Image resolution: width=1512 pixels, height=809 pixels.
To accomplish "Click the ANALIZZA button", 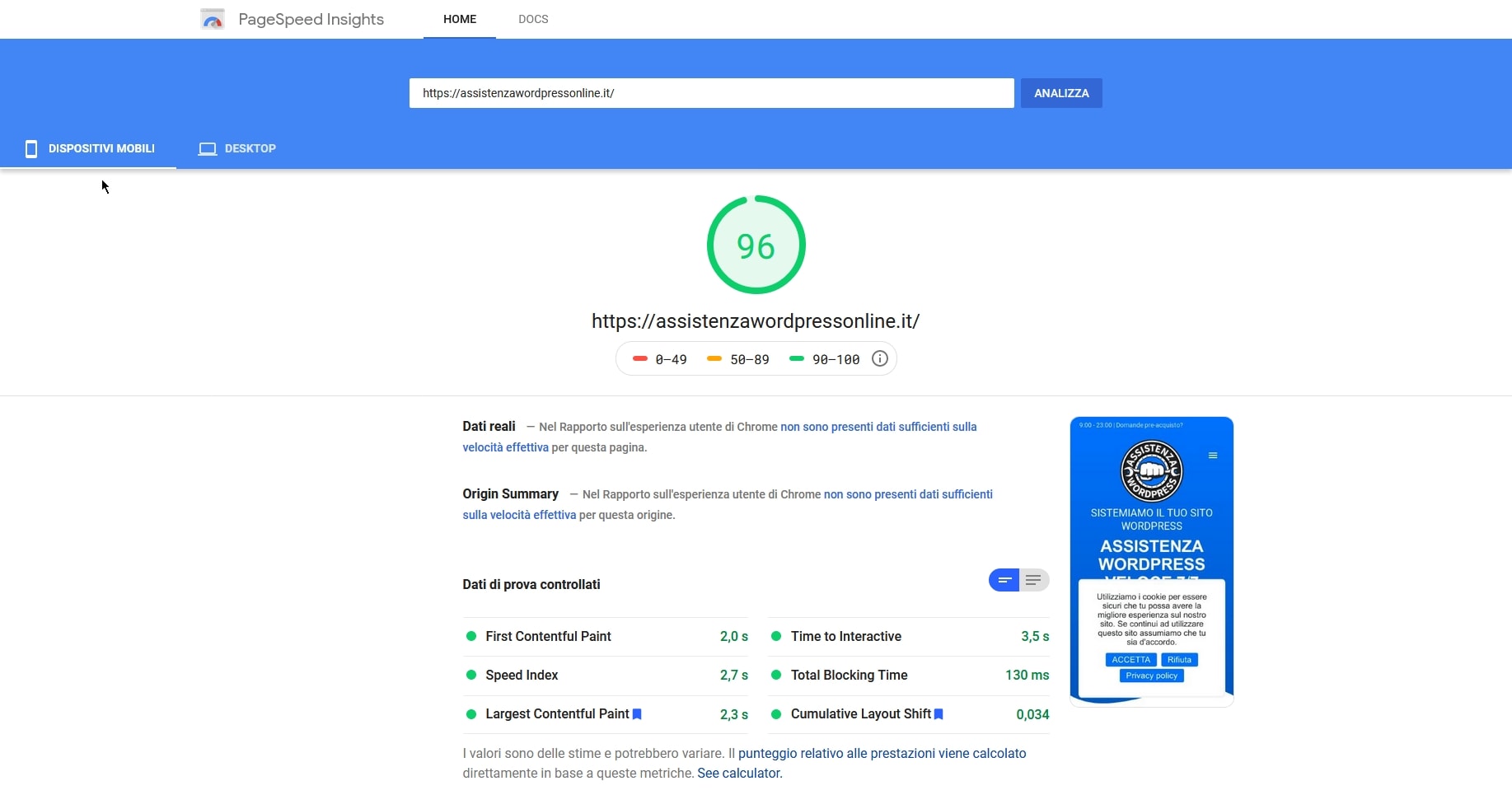I will [x=1061, y=93].
